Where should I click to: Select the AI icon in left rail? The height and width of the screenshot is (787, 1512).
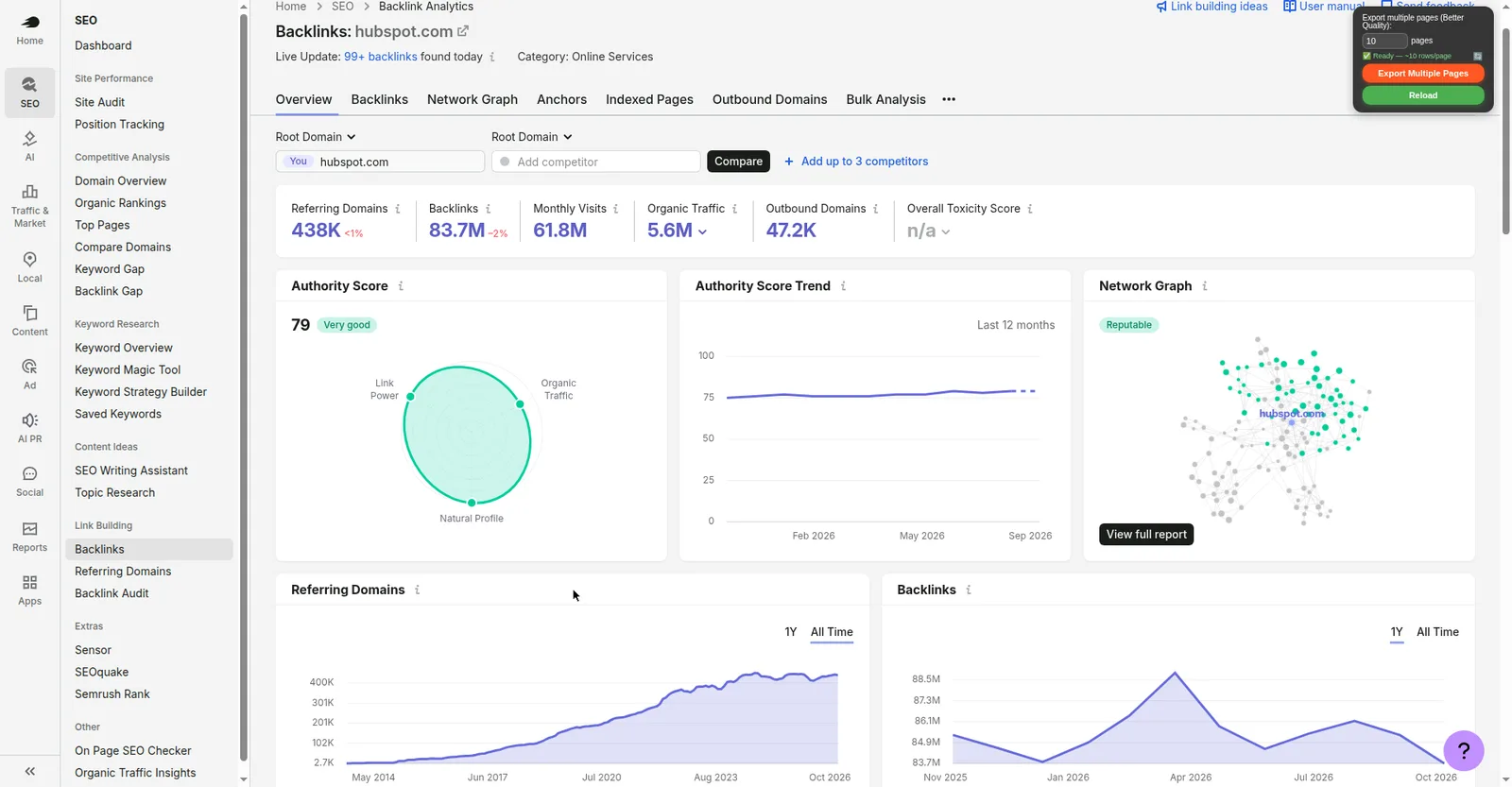tap(29, 146)
